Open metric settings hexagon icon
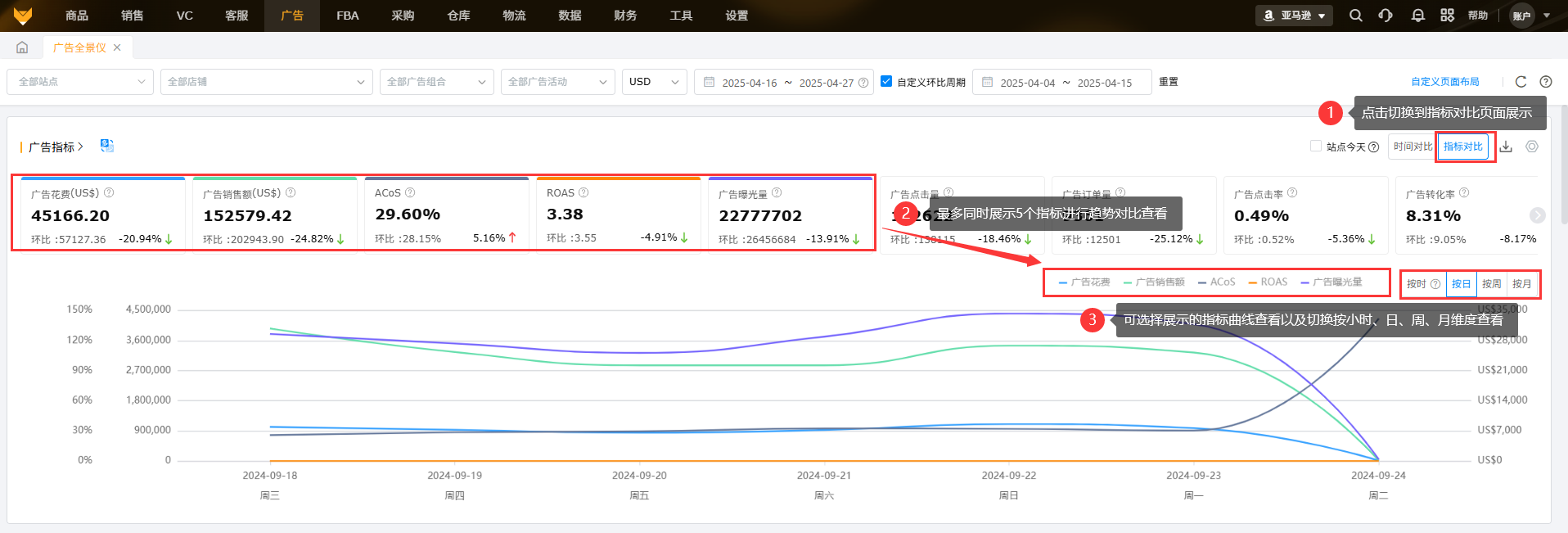Viewport: 1568px width, 533px height. tap(1532, 147)
